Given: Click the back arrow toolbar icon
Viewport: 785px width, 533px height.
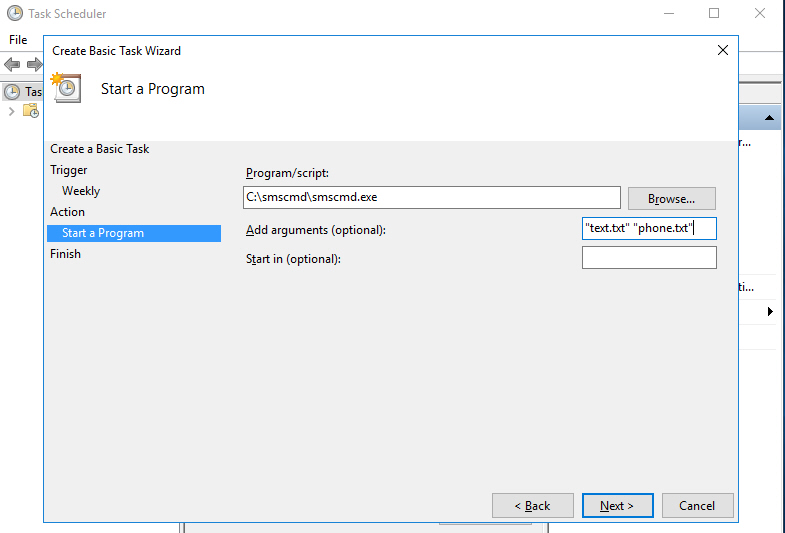Looking at the screenshot, I should pyautogui.click(x=12, y=64).
